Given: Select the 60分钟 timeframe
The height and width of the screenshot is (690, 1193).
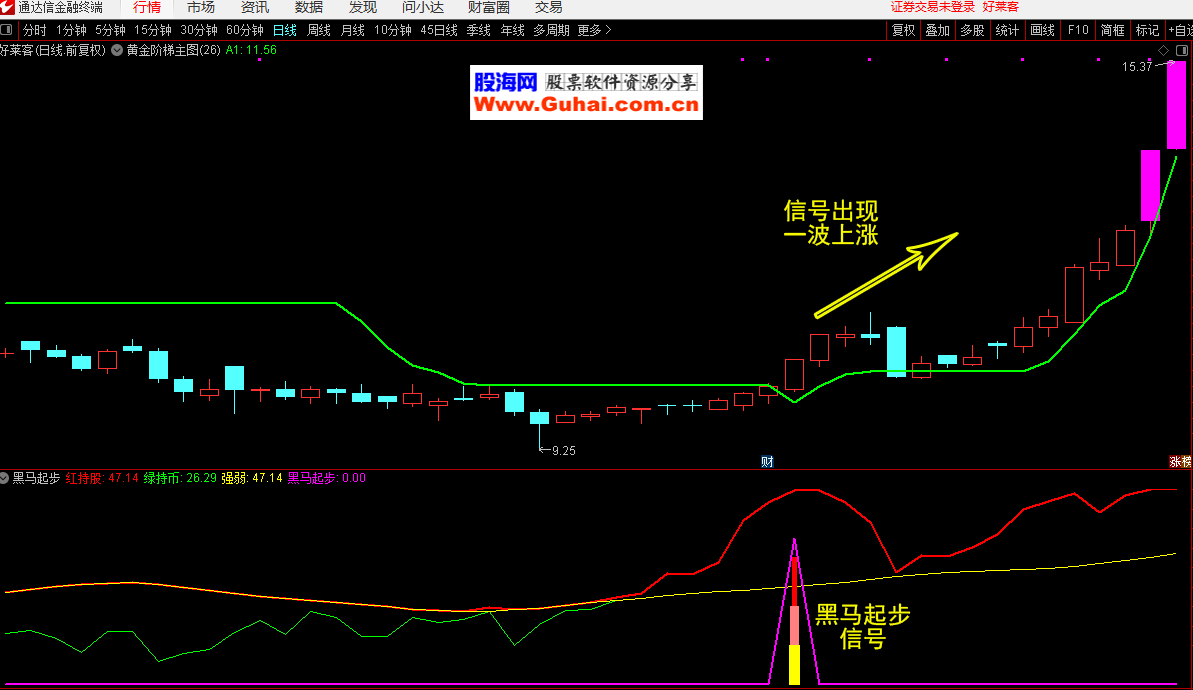Looking at the screenshot, I should [245, 30].
